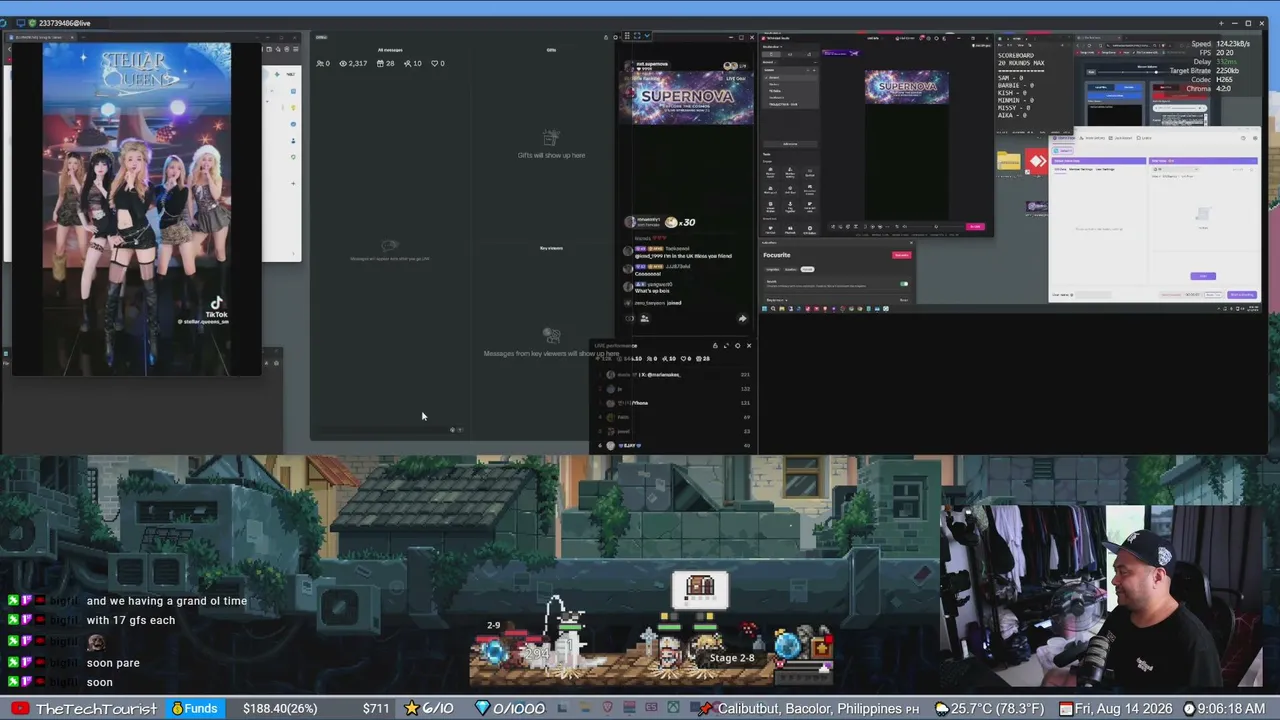The height and width of the screenshot is (720, 1280).
Task: Click the Key viewers section header
Action: click(x=551, y=248)
